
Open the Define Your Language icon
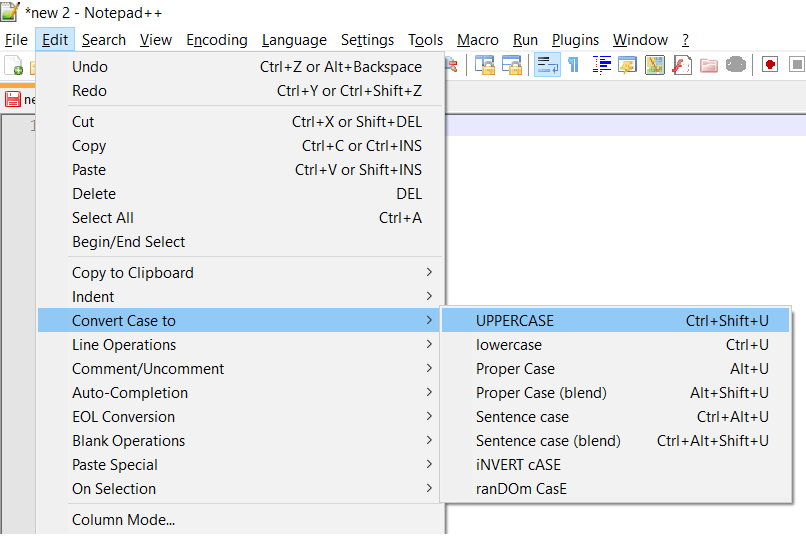coord(628,65)
